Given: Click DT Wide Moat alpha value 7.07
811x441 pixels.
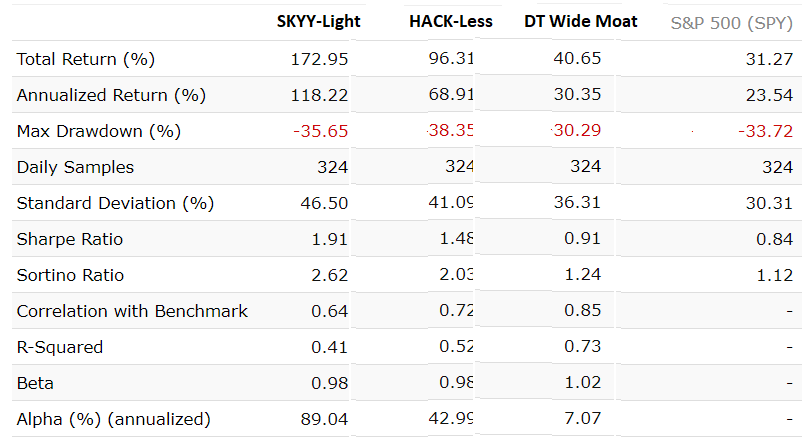Looking at the screenshot, I should tap(582, 419).
